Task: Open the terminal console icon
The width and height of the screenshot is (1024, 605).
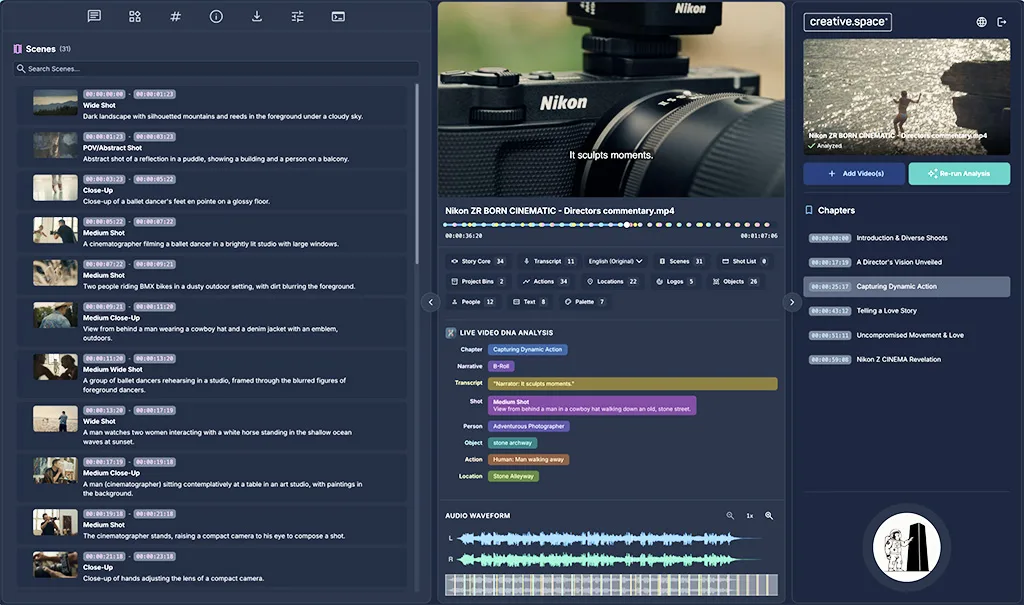Action: click(x=338, y=16)
